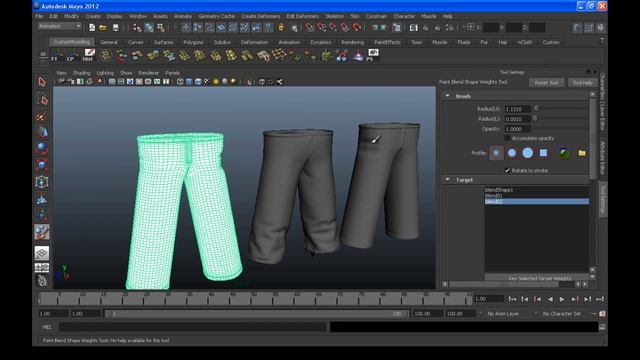
Task: Click the lock selection icon in status line
Action: click(x=281, y=27)
